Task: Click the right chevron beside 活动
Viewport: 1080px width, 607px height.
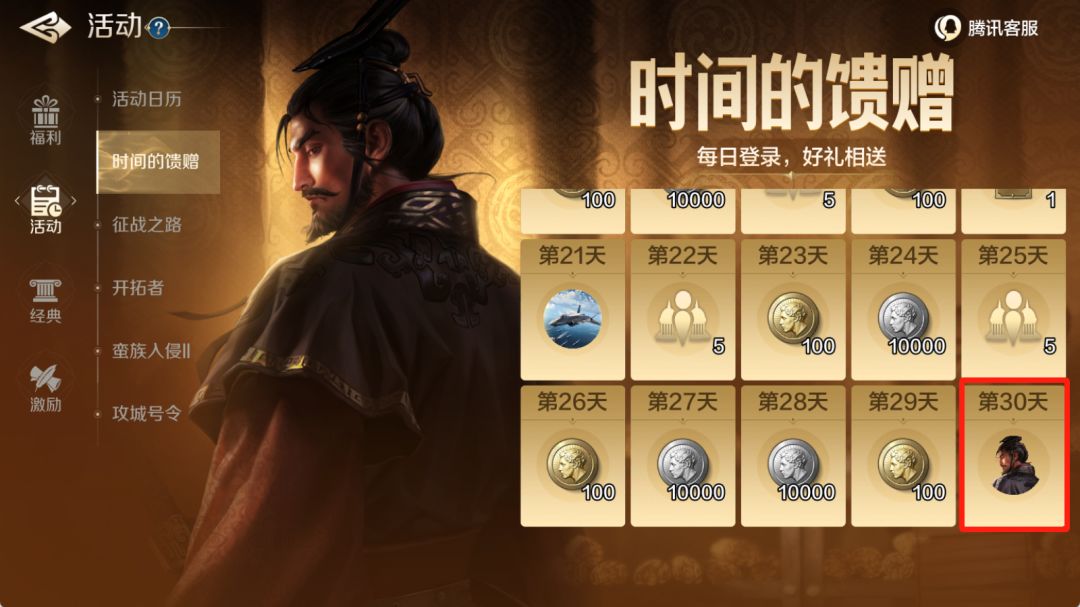Action: (73, 201)
